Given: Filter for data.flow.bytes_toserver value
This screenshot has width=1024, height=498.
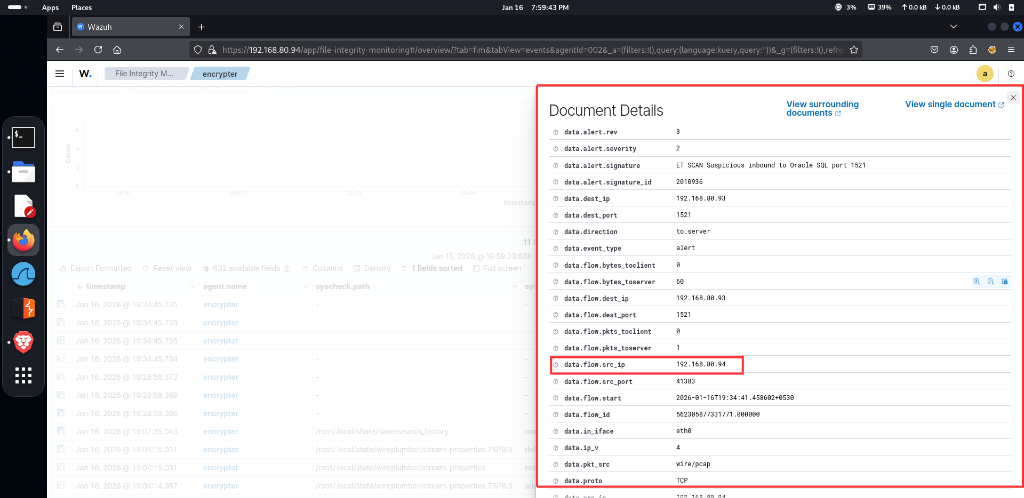Looking at the screenshot, I should (x=977, y=281).
